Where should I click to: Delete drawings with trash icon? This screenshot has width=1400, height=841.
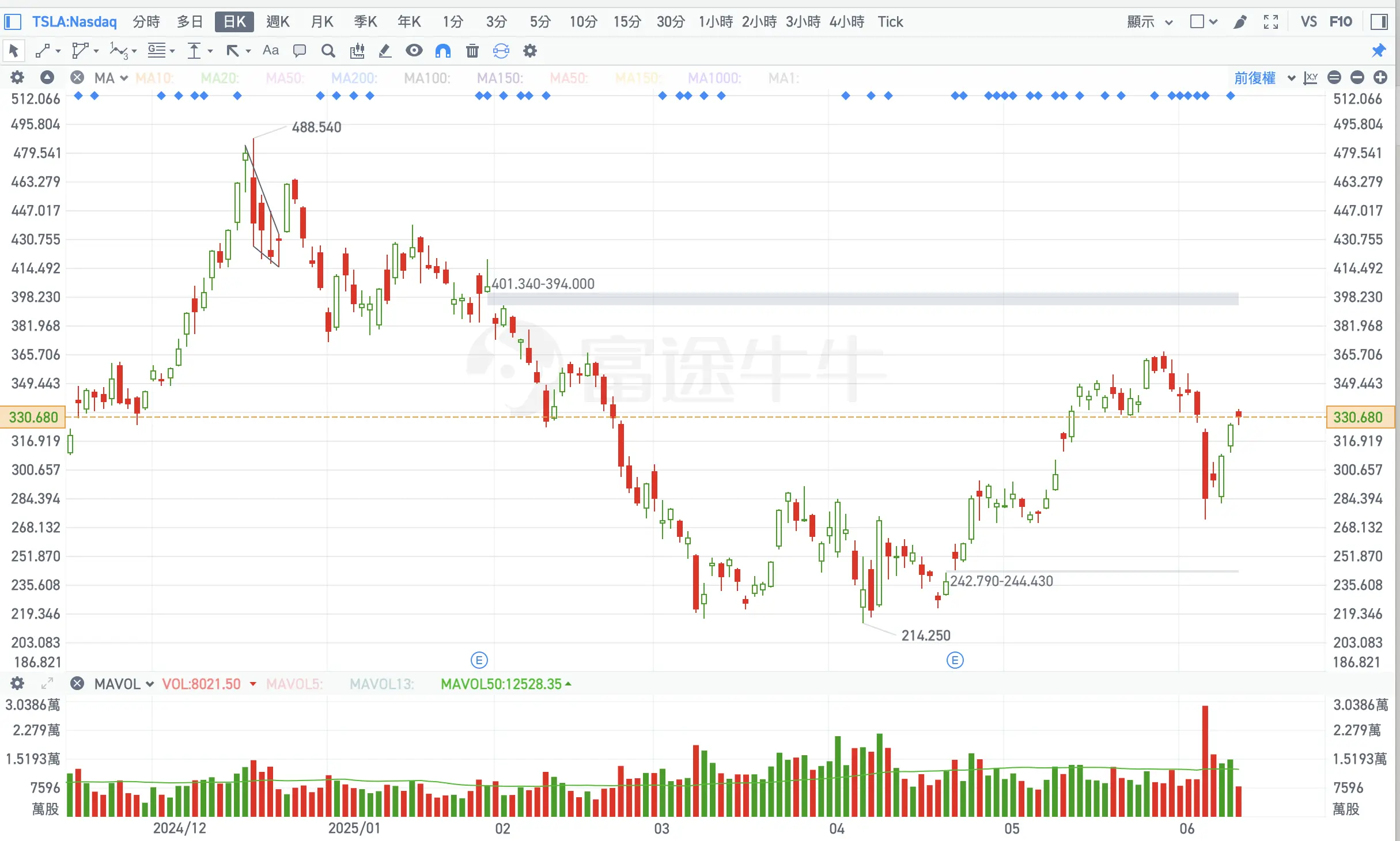(x=472, y=51)
